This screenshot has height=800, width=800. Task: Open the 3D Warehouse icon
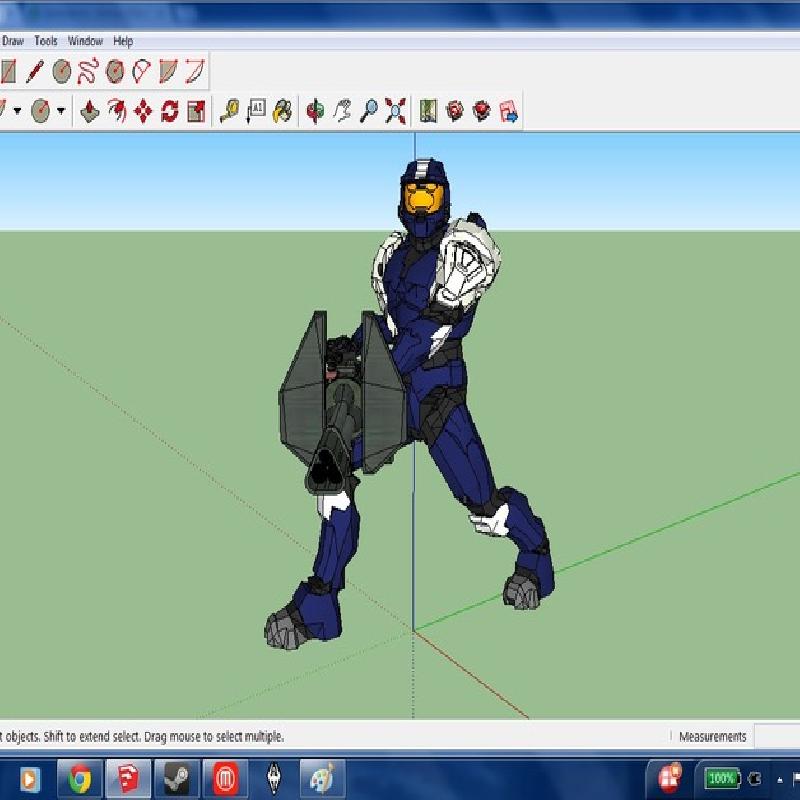[455, 111]
